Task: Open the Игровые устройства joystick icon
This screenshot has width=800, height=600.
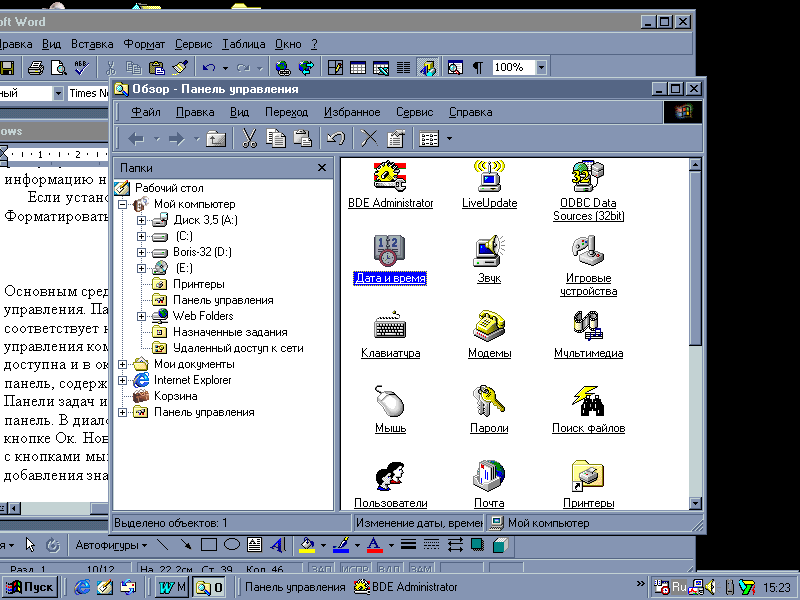Action: coord(588,251)
